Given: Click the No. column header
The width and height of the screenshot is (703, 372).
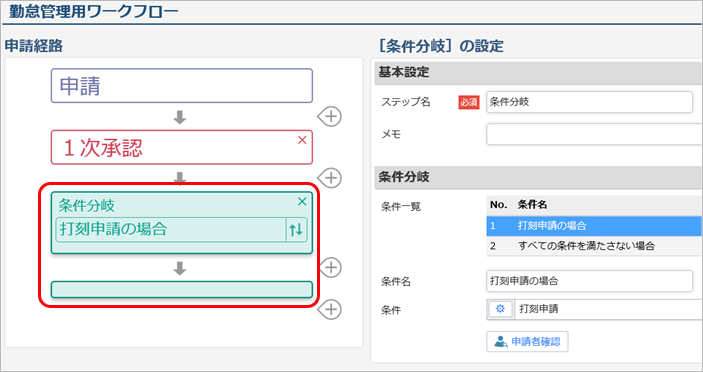Looking at the screenshot, I should pos(499,205).
